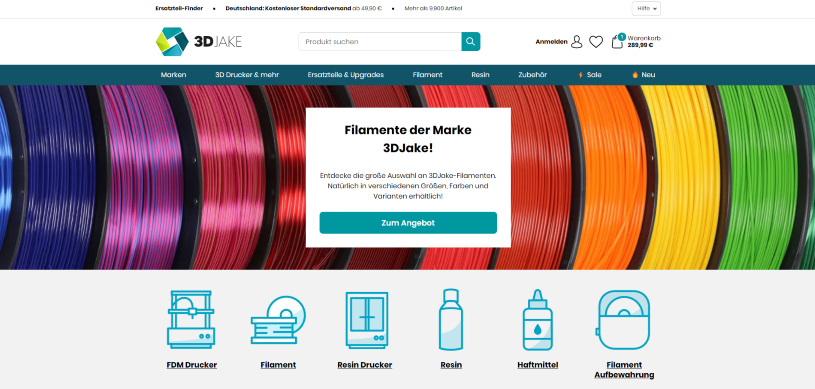Open the shopping cart bag icon
This screenshot has width=815, height=389.
coord(617,42)
